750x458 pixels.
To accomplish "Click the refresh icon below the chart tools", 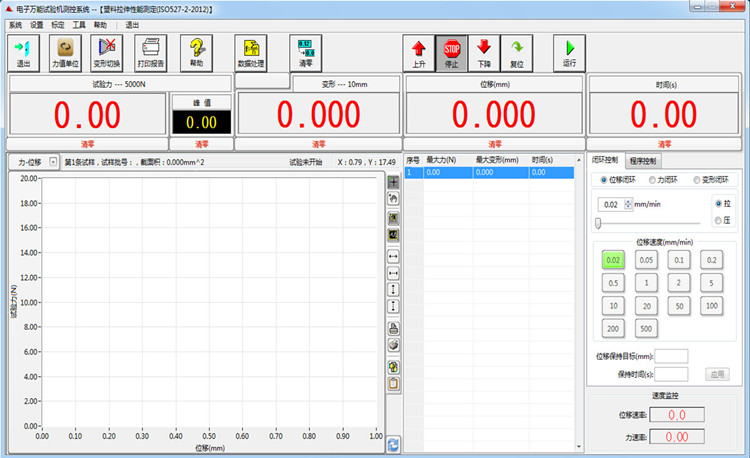I will pyautogui.click(x=393, y=445).
